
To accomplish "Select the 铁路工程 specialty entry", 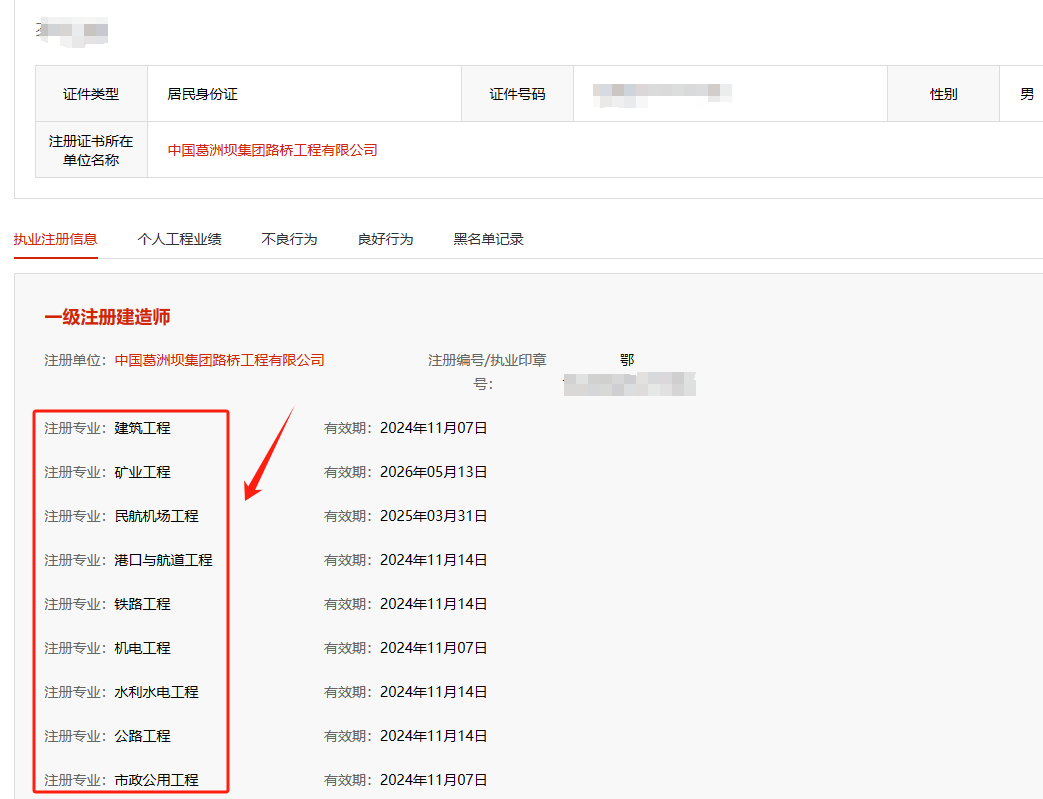I will tap(142, 604).
